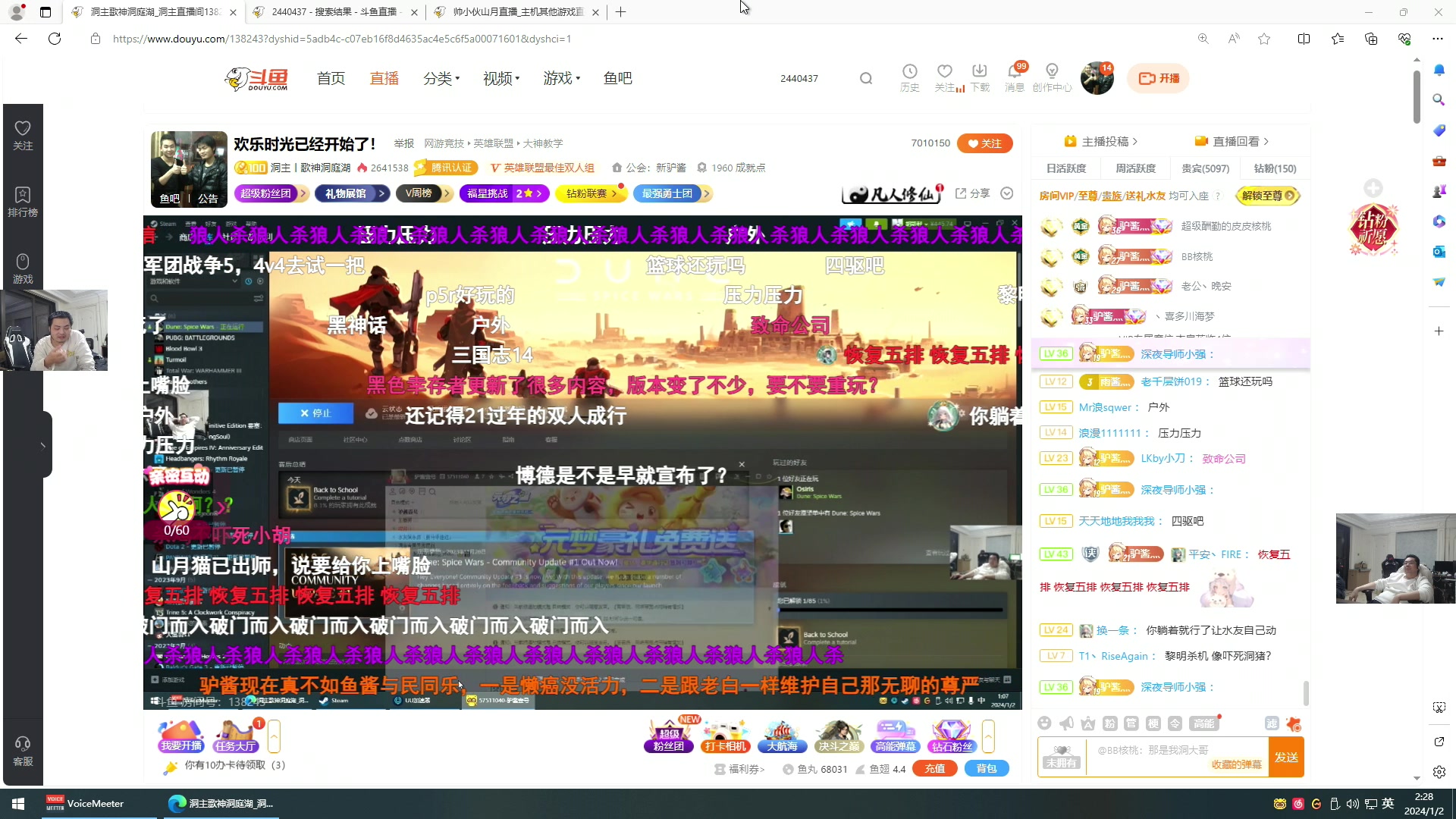Expand the right gift bar up-arrow
This screenshot has height=819, width=1456.
tap(988, 736)
